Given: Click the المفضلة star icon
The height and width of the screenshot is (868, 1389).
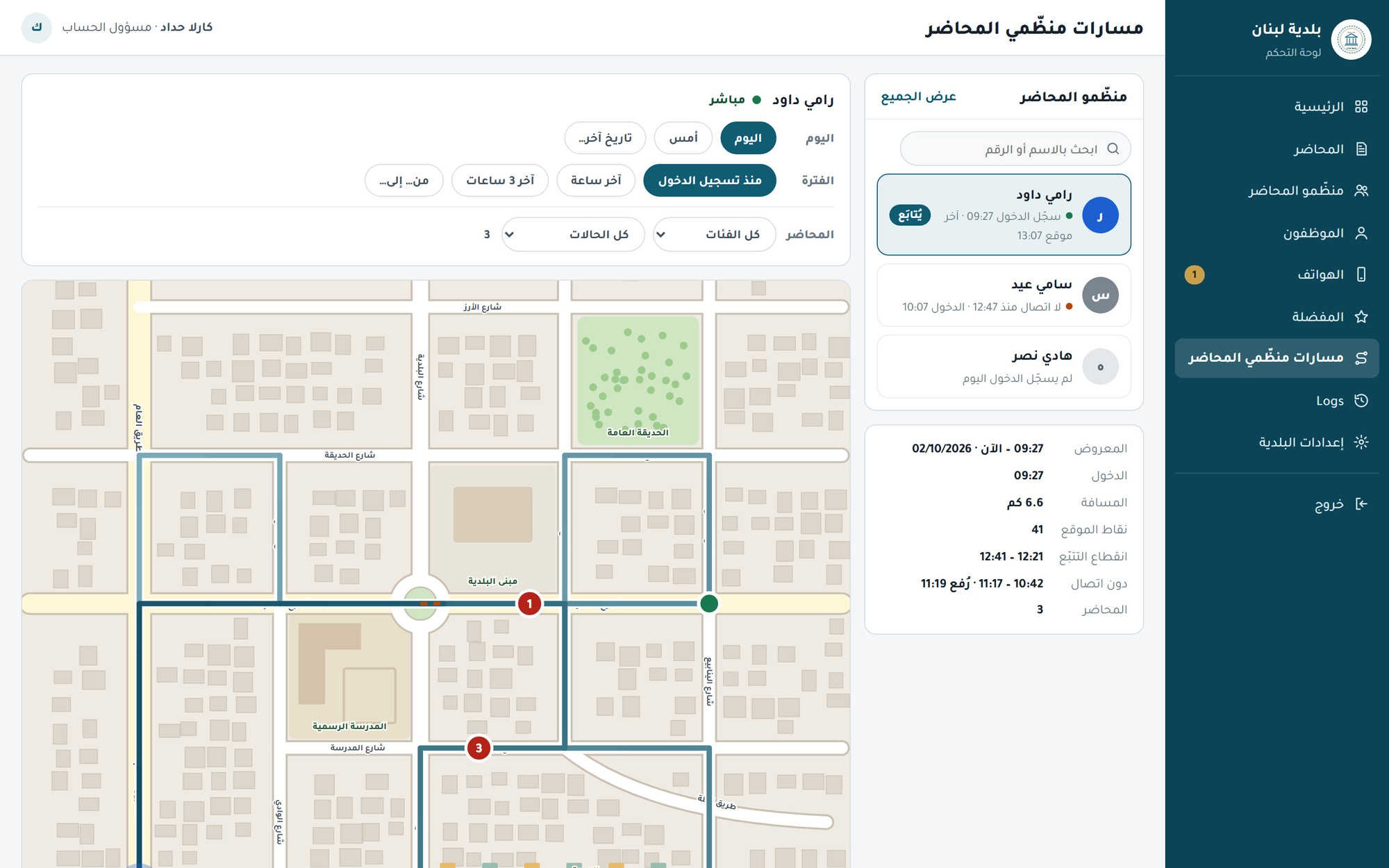Looking at the screenshot, I should tap(1361, 317).
